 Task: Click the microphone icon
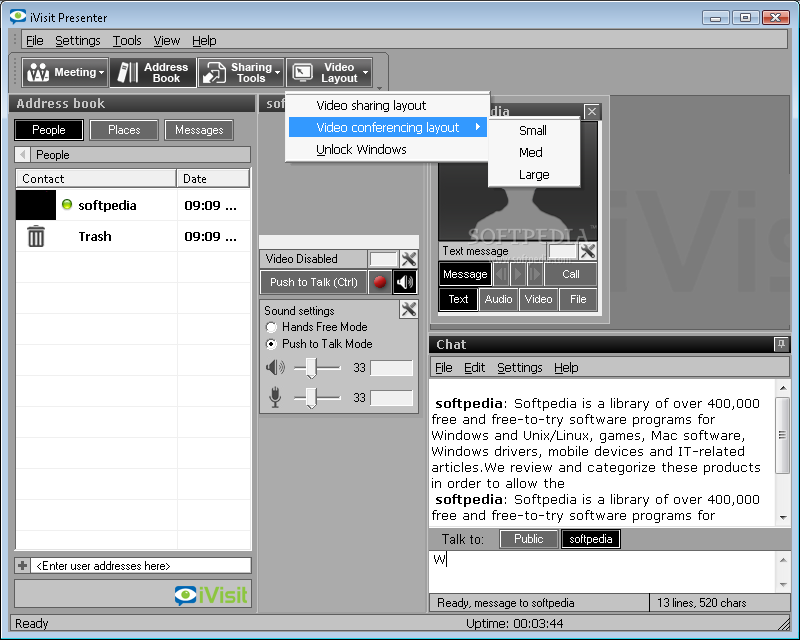pos(275,397)
